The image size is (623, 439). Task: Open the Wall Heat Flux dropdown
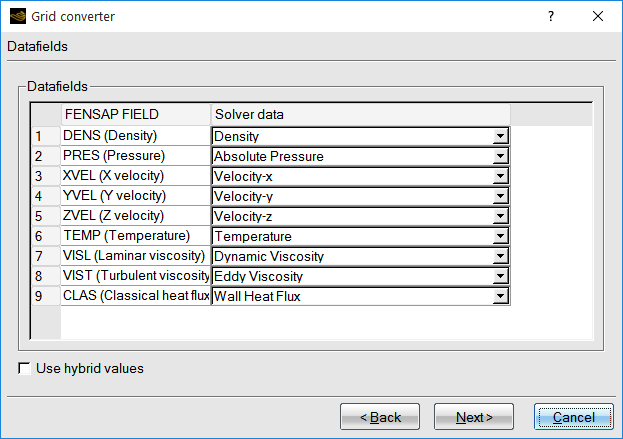tap(500, 296)
